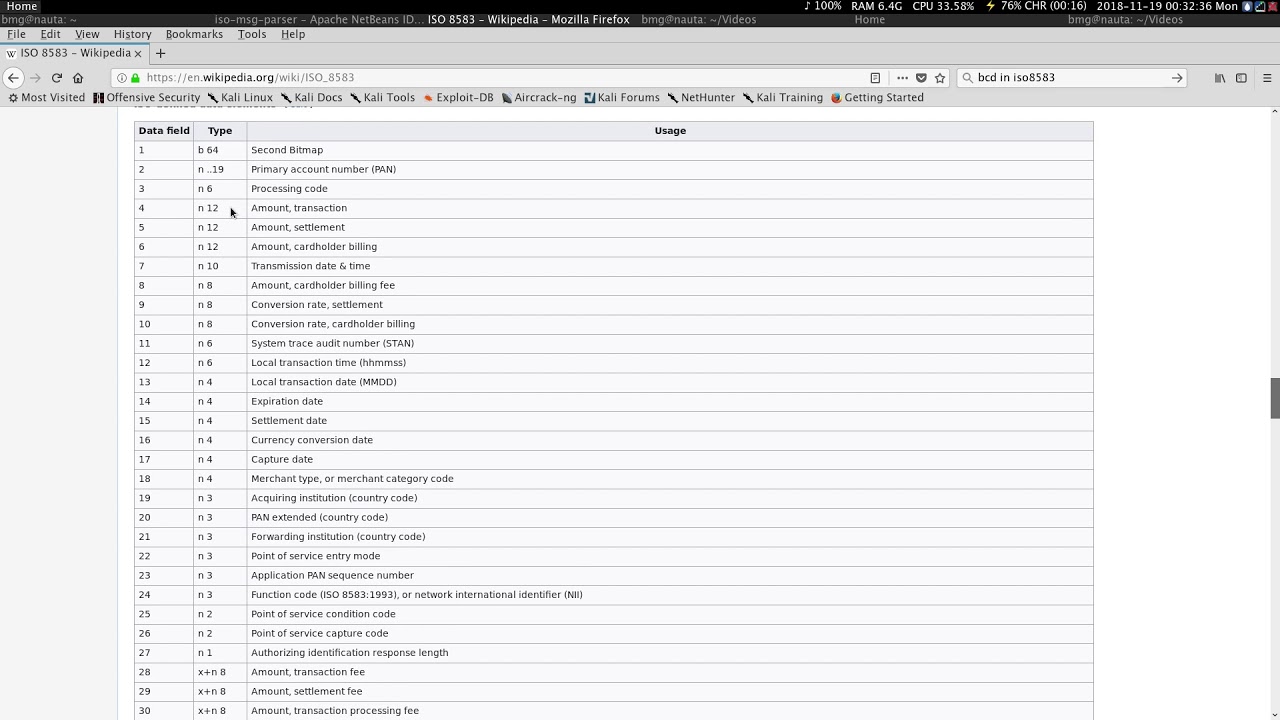Open a new tab with plus button
The height and width of the screenshot is (720, 1280).
tap(160, 53)
